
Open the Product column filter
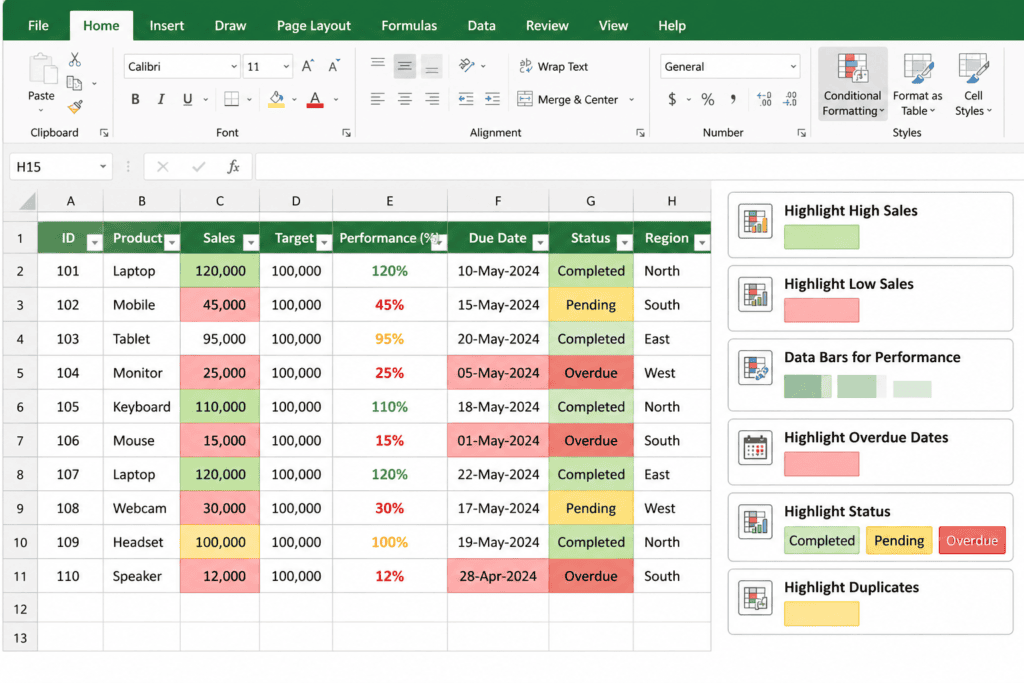click(x=172, y=243)
